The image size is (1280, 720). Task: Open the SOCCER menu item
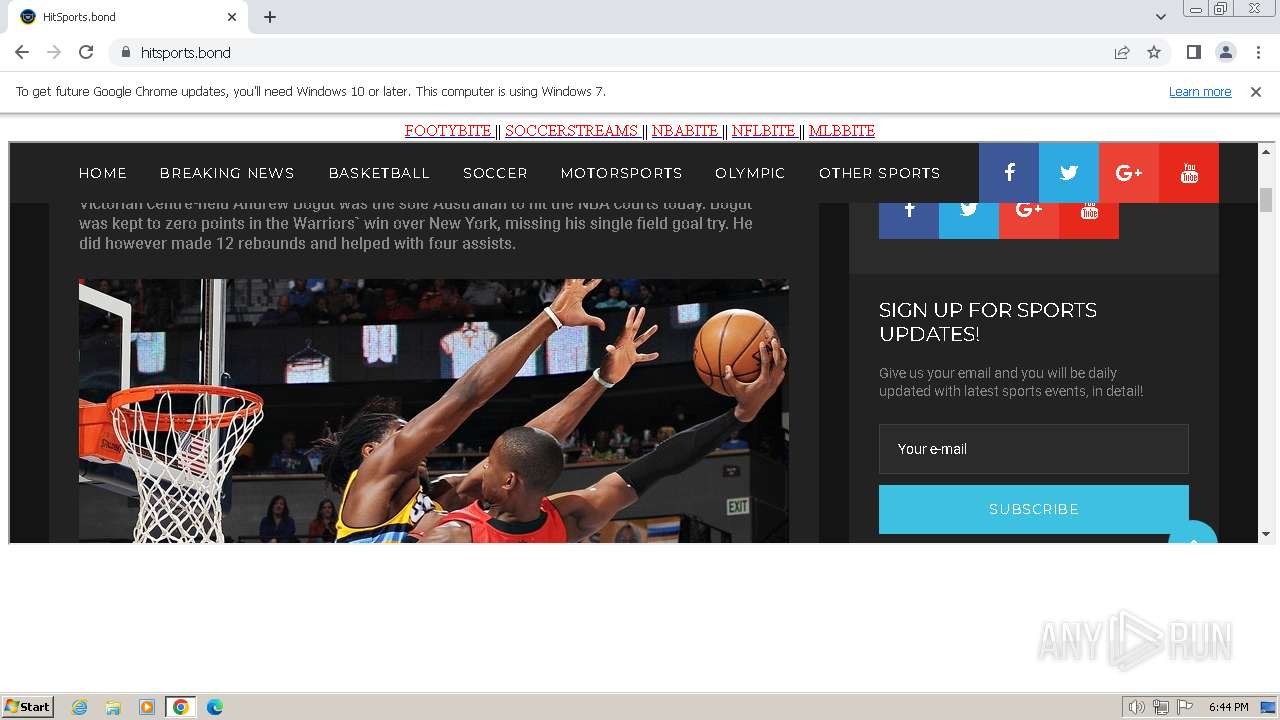tap(495, 173)
